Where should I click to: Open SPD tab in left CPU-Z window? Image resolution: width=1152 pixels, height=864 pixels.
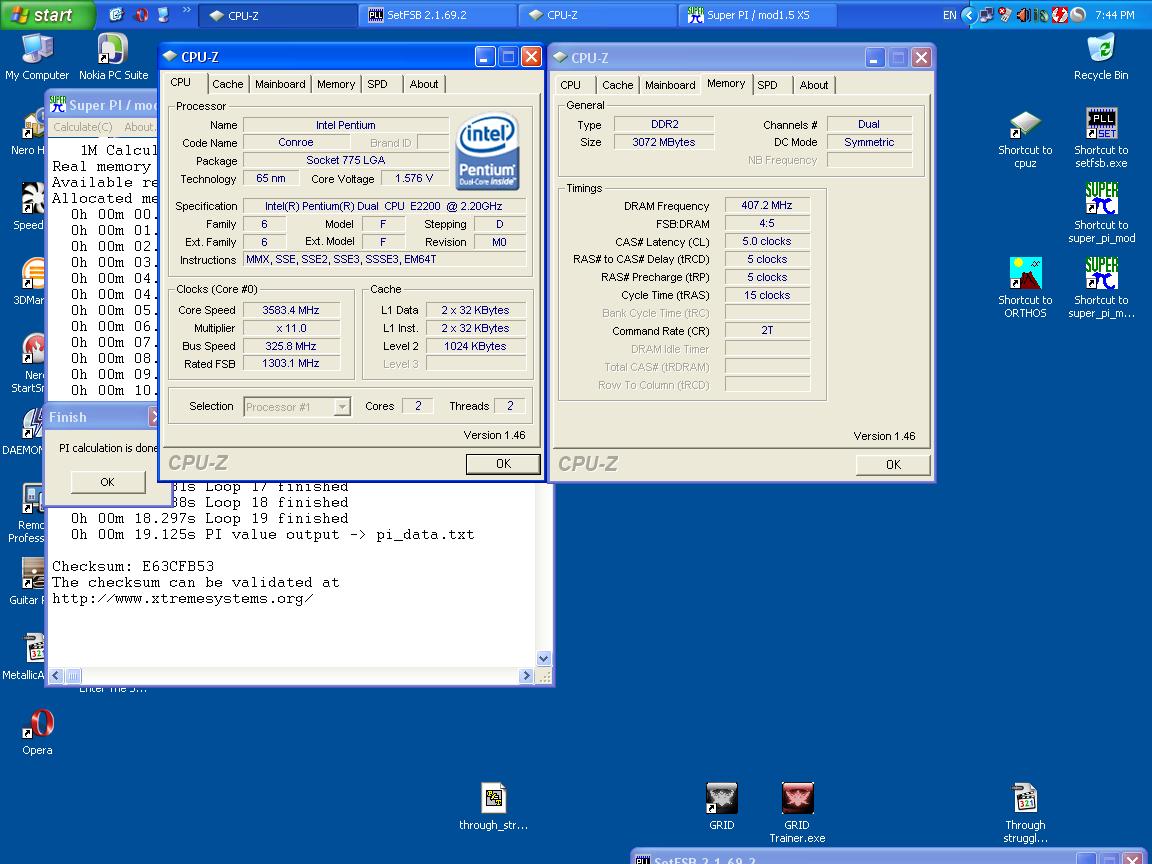[x=378, y=84]
